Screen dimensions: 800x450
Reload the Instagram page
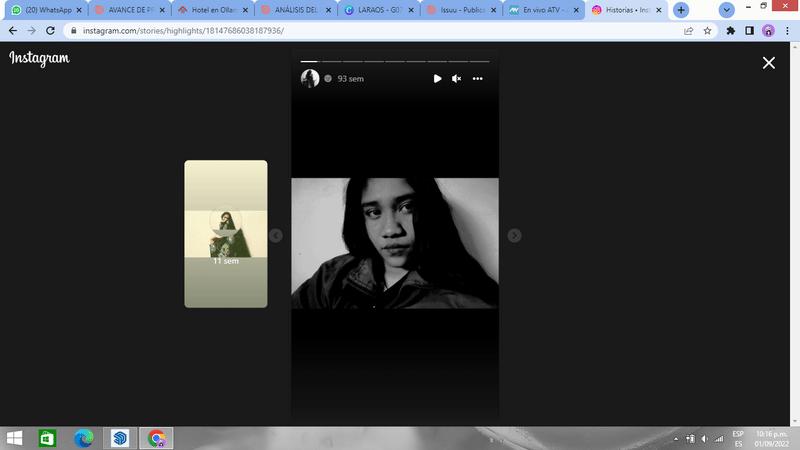point(50,31)
